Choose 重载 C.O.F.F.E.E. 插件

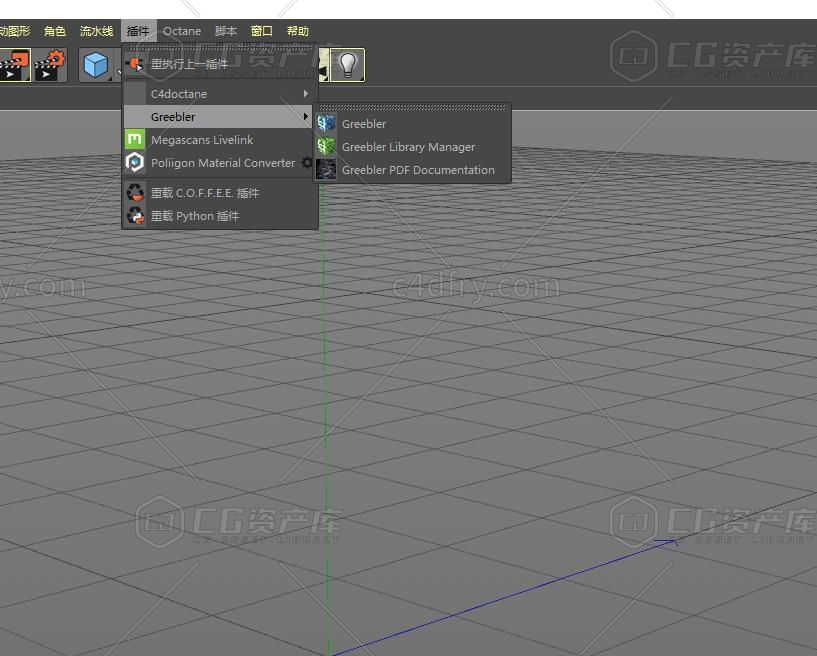(220, 193)
